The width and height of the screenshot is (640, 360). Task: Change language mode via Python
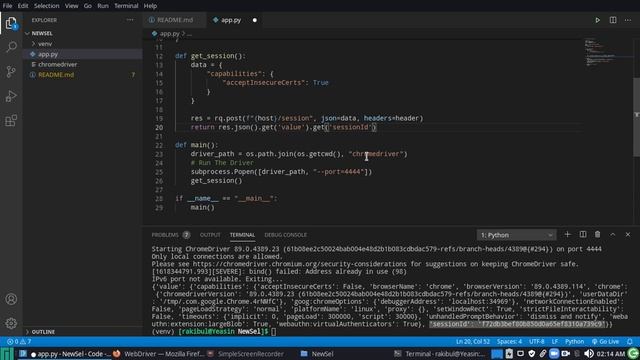tap(574, 342)
